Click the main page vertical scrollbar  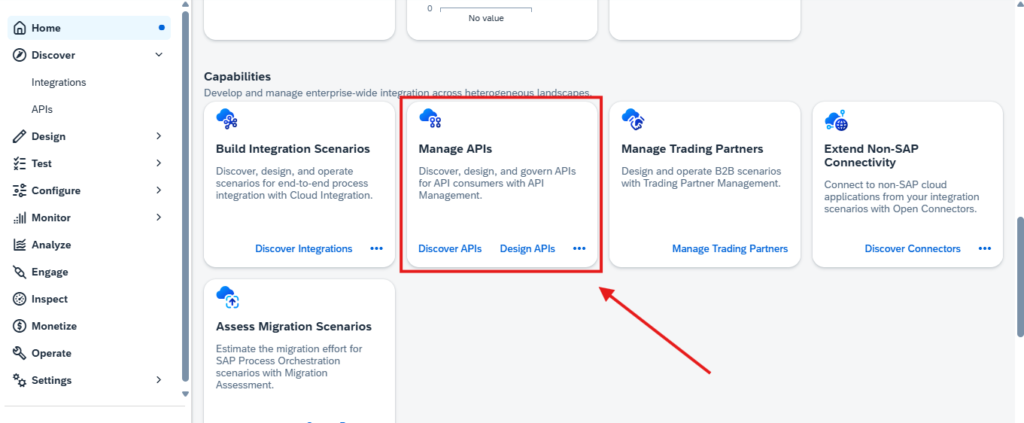[1020, 277]
